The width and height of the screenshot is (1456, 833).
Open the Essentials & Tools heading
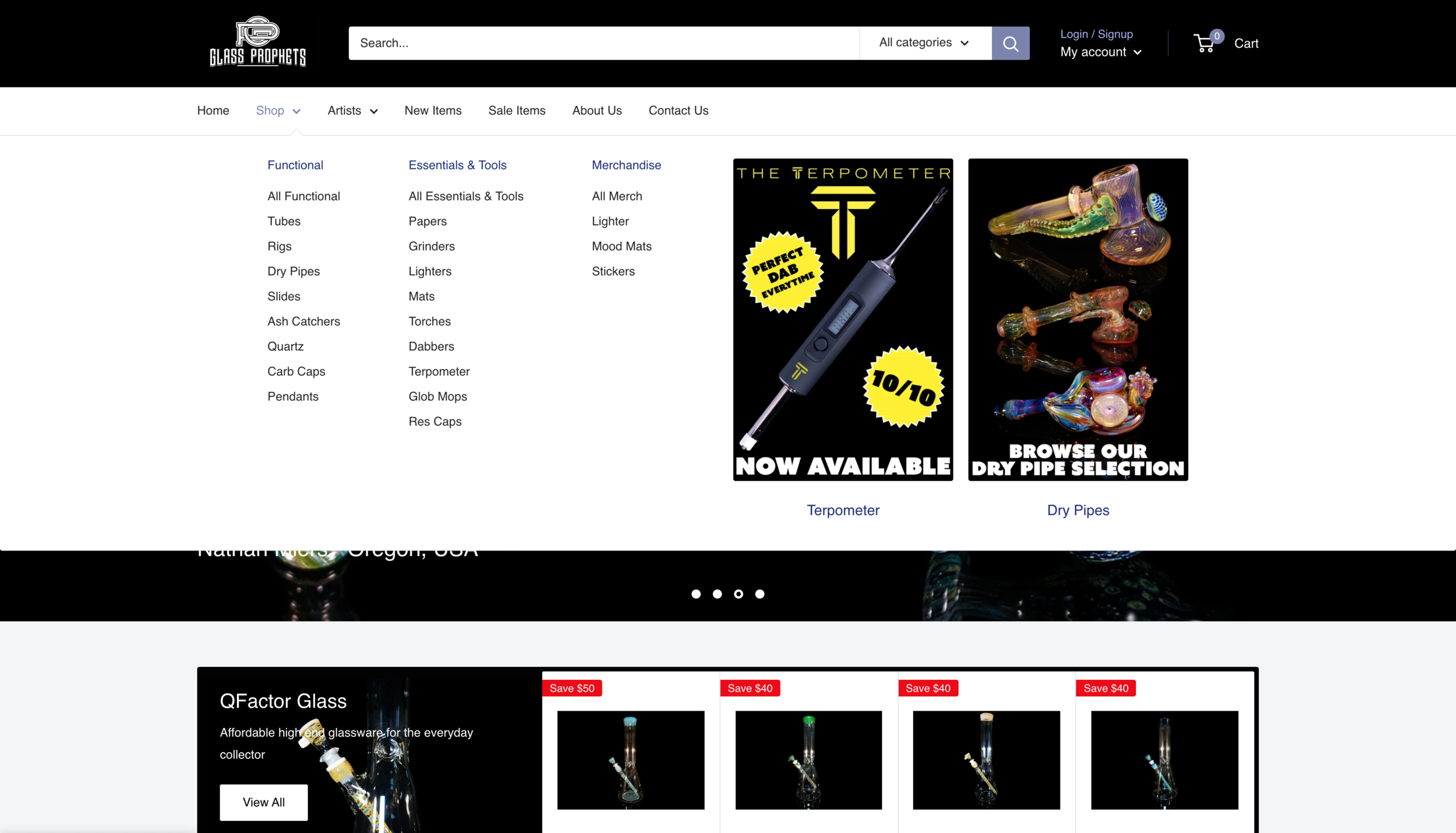[457, 165]
